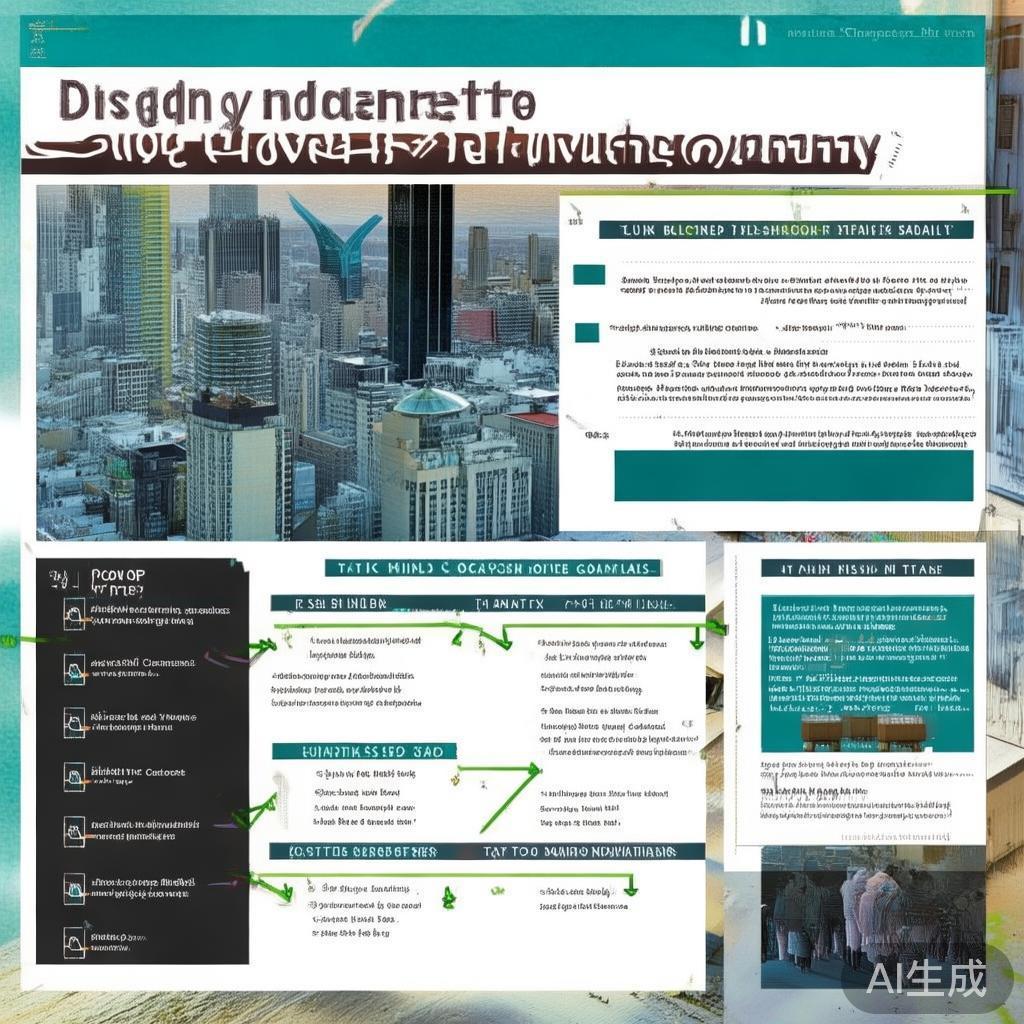Toggle the second teal square in upper-right panel
1024x1024 pixels.
[x=587, y=332]
